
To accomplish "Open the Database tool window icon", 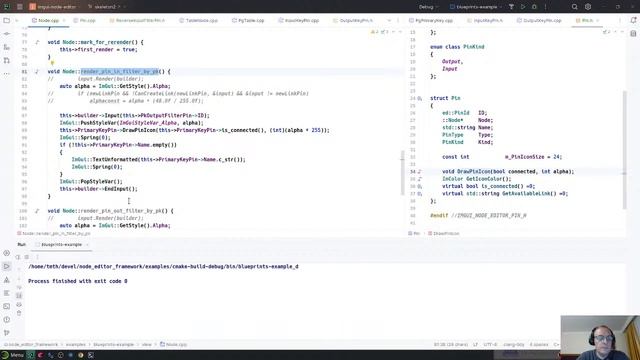I will pyautogui.click(x=633, y=33).
